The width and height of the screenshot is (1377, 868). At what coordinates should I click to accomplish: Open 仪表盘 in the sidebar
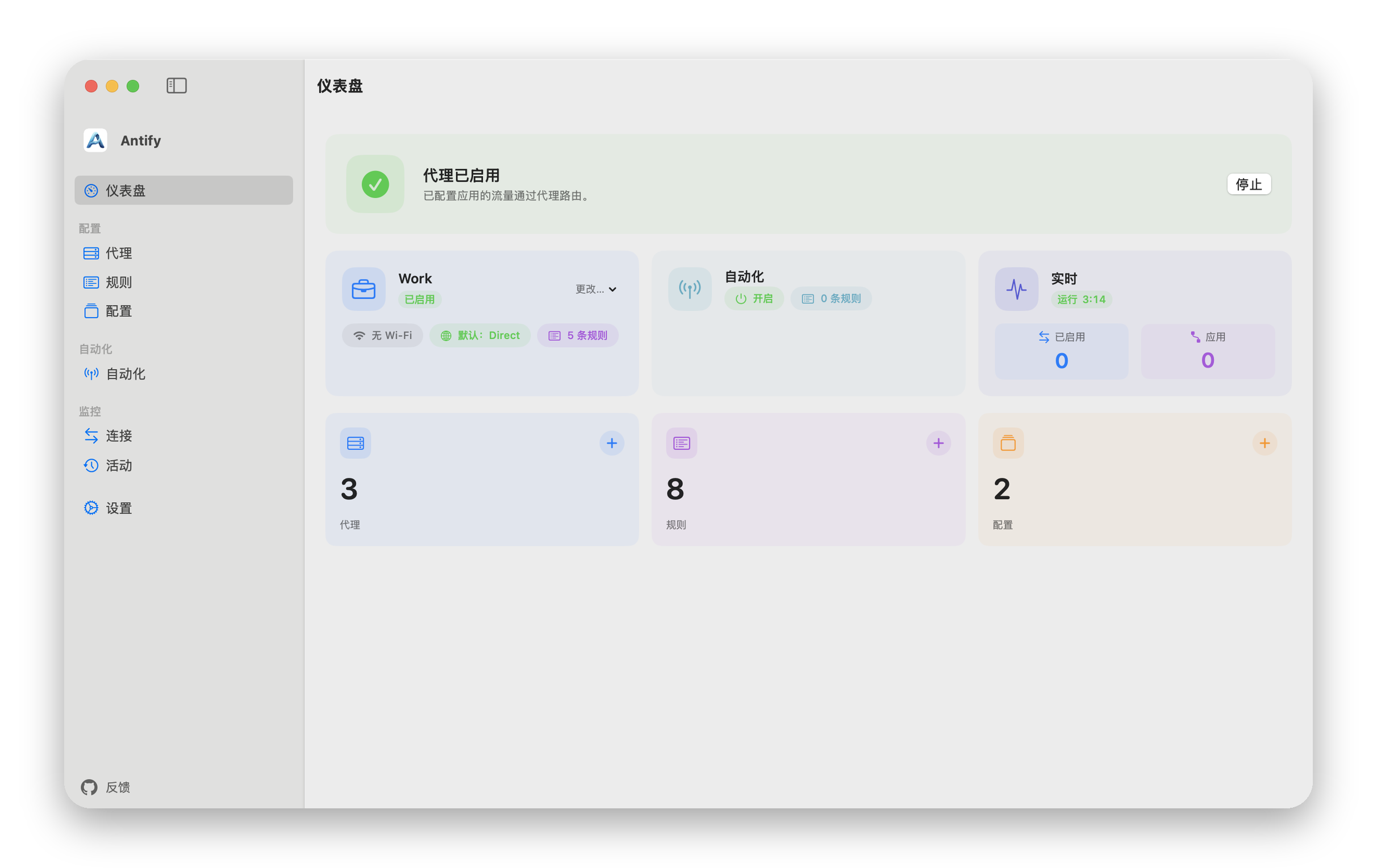[x=183, y=190]
